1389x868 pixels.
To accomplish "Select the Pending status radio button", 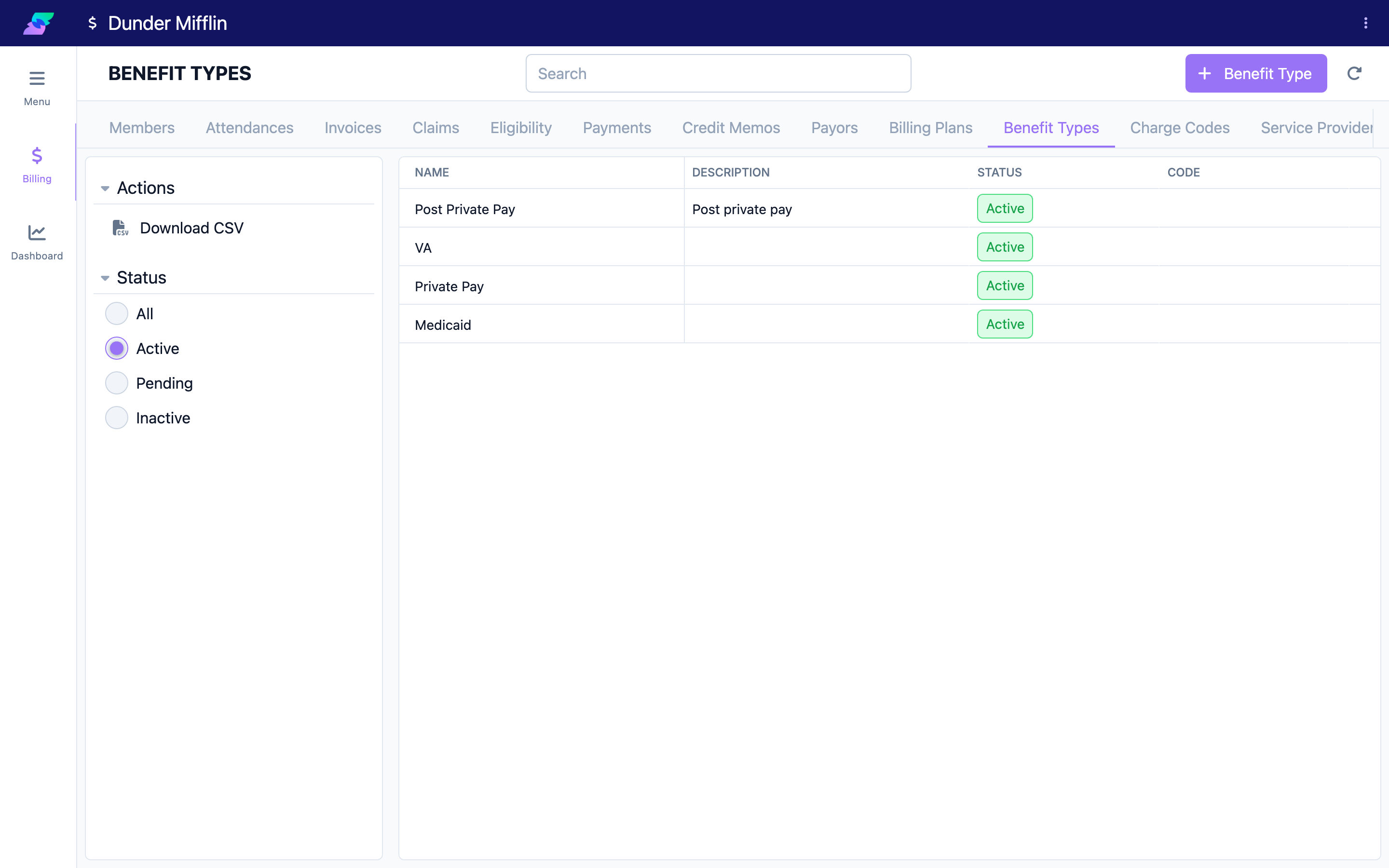I will 117,383.
